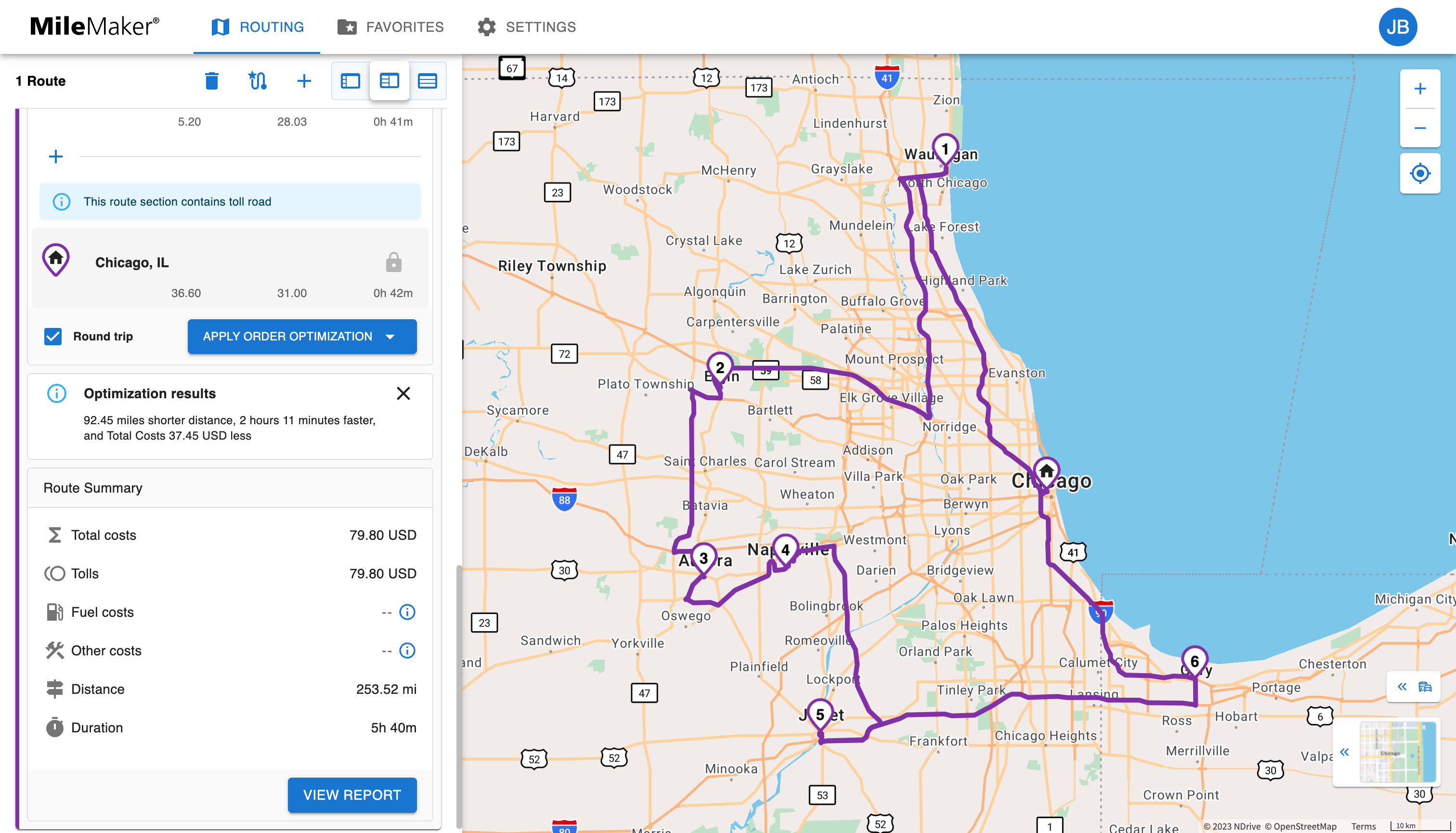This screenshot has width=1456, height=833.
Task: Click the Duration stopwatch icon
Action: point(54,727)
